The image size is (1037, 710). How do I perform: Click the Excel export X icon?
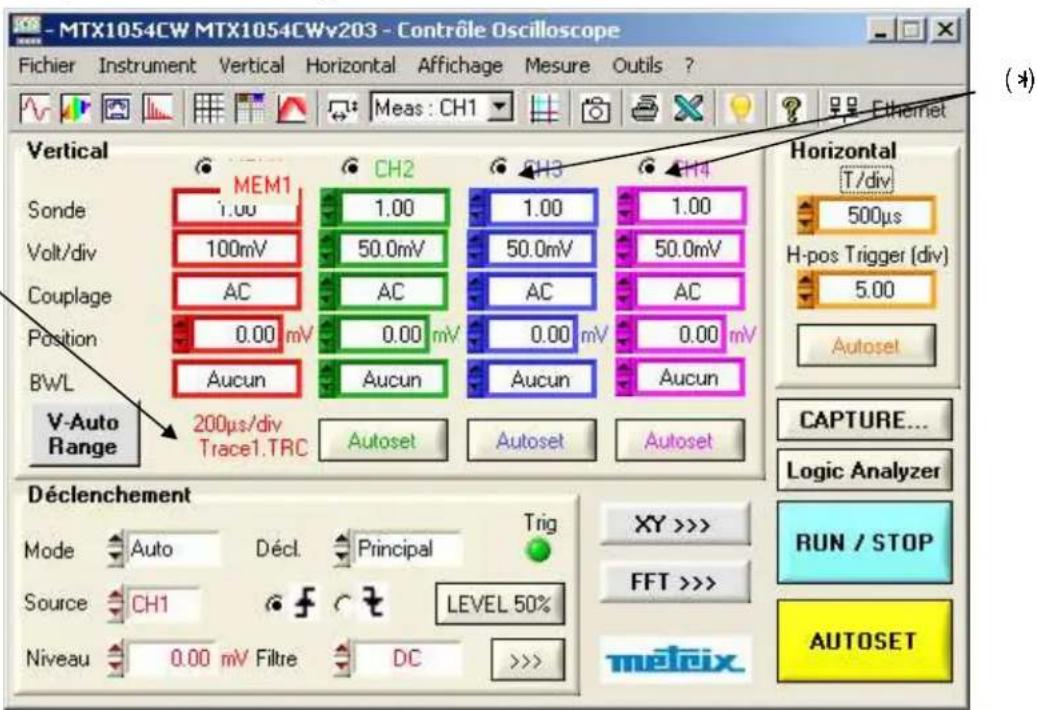688,109
